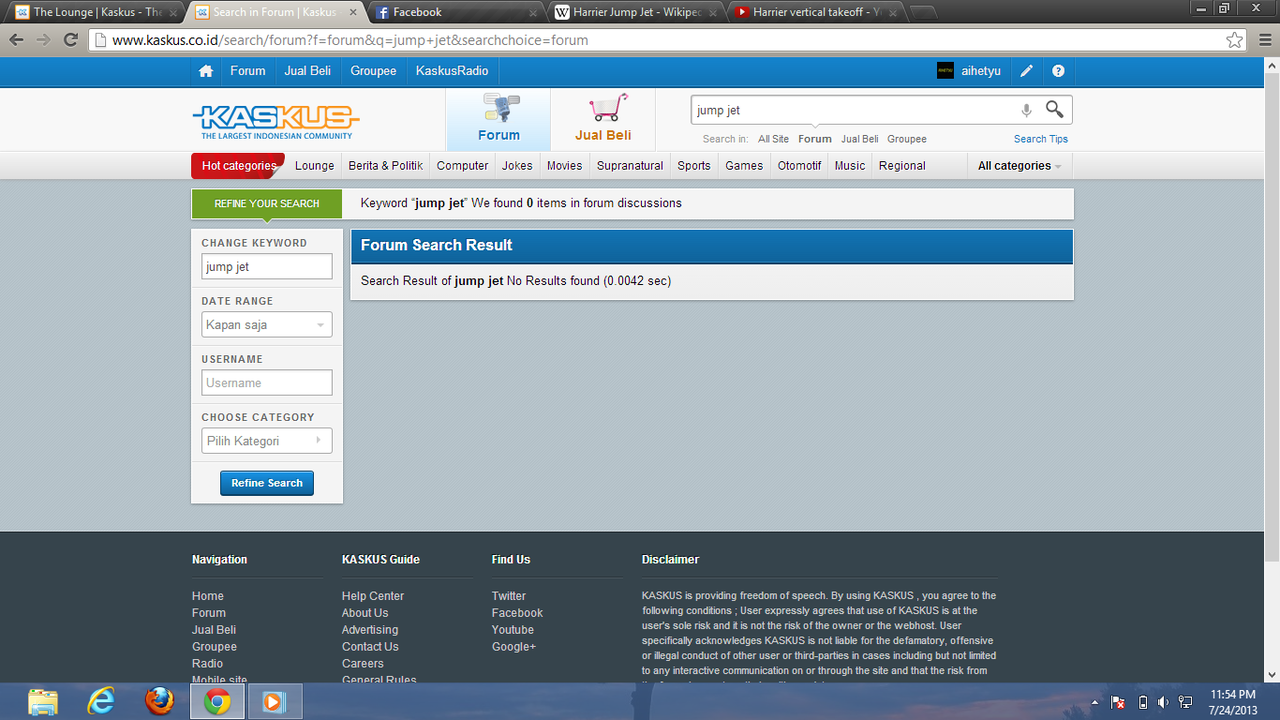Click the Change Keyword input field
This screenshot has height=720, width=1280.
tap(267, 267)
